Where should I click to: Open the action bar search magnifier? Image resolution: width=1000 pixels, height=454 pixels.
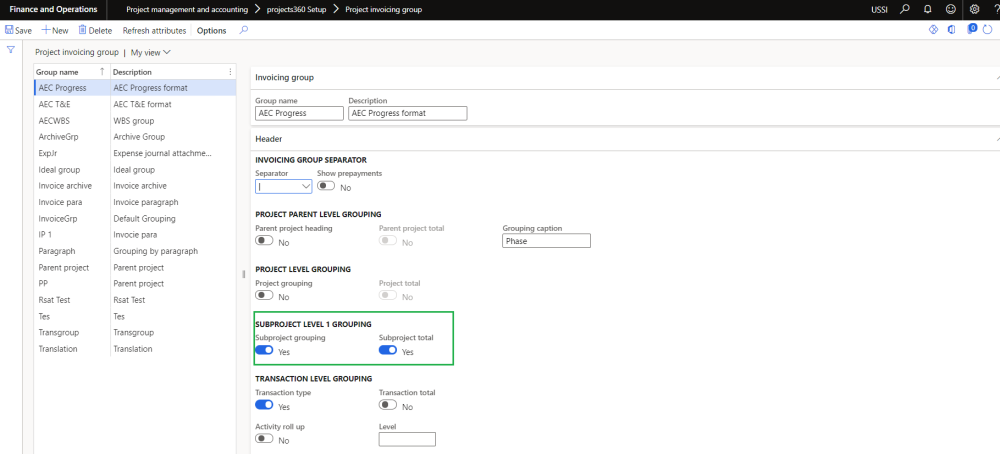[x=243, y=30]
